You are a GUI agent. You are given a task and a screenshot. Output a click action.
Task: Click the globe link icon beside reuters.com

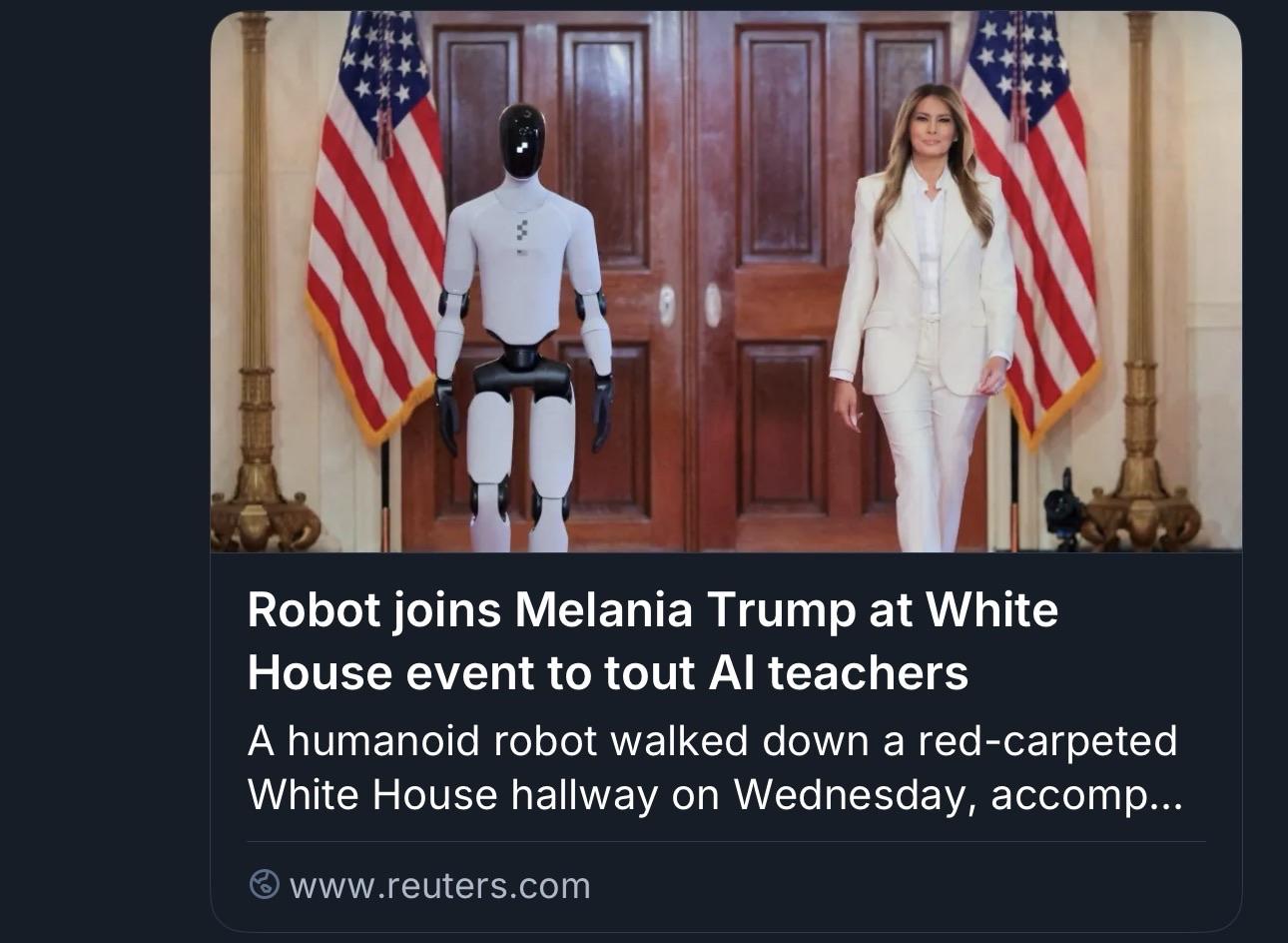(x=264, y=885)
